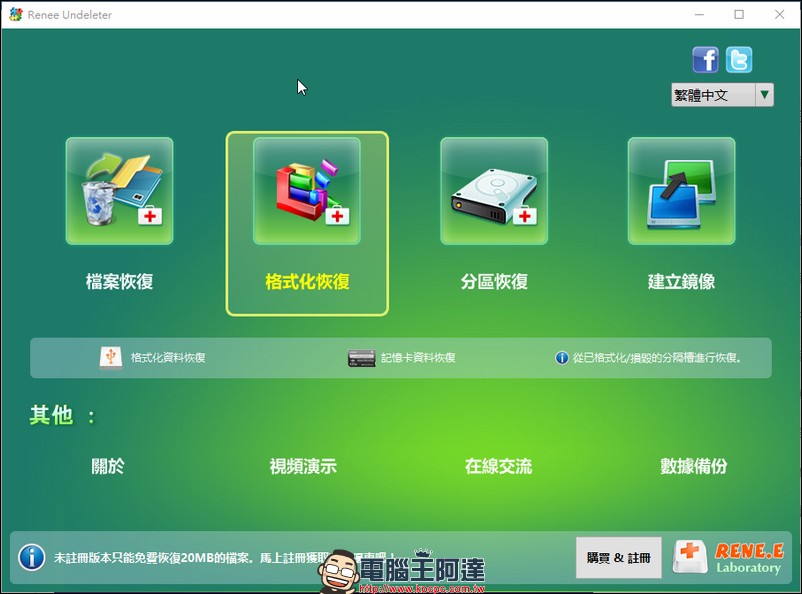Screen dimensions: 802x594
Task: Minimize the Renee Undeleter window
Action: click(699, 14)
